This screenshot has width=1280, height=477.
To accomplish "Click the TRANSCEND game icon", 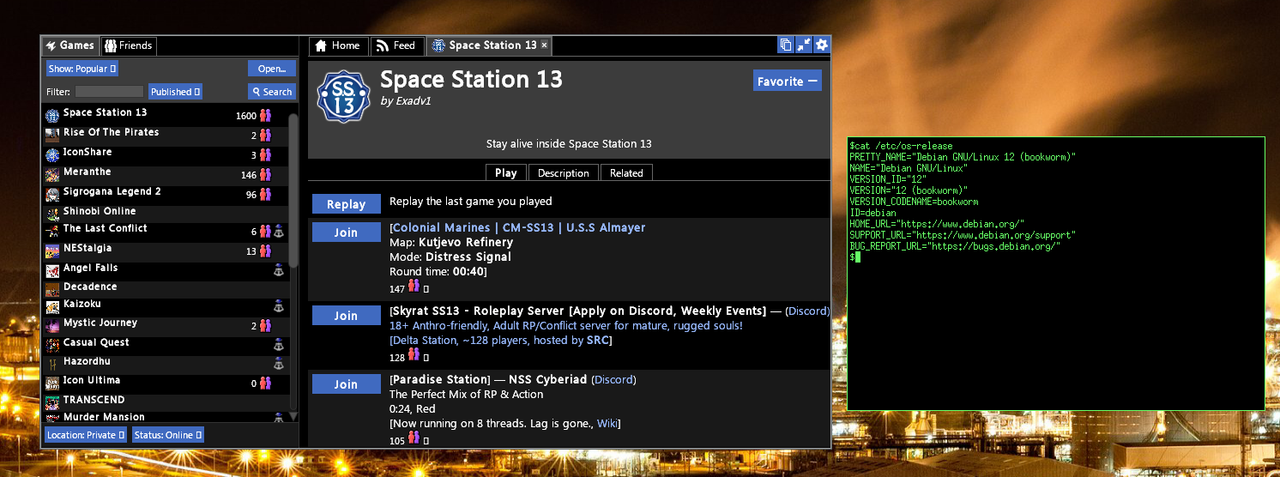I will [x=52, y=401].
